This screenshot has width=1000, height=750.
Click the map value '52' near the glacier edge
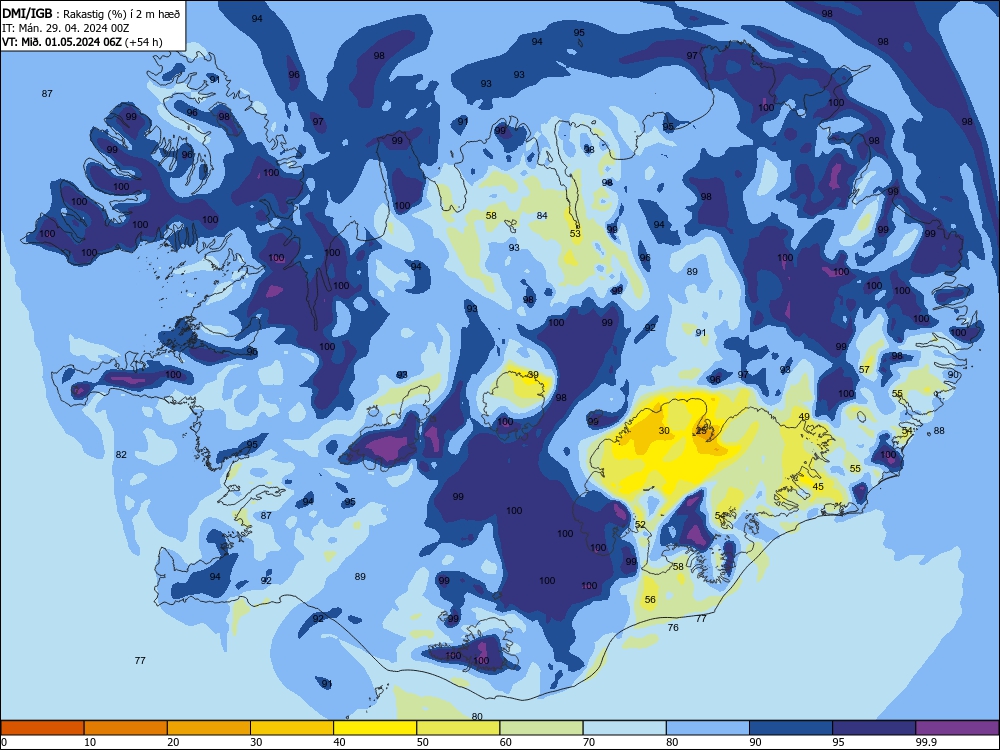tap(640, 525)
